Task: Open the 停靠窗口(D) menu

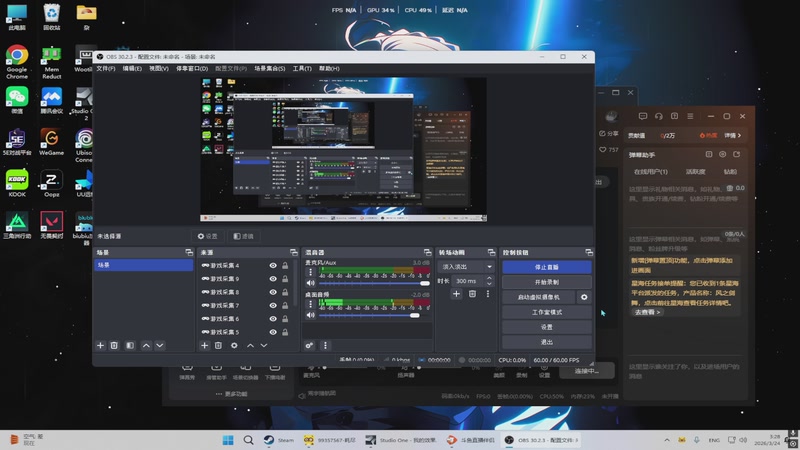Action: click(192, 68)
